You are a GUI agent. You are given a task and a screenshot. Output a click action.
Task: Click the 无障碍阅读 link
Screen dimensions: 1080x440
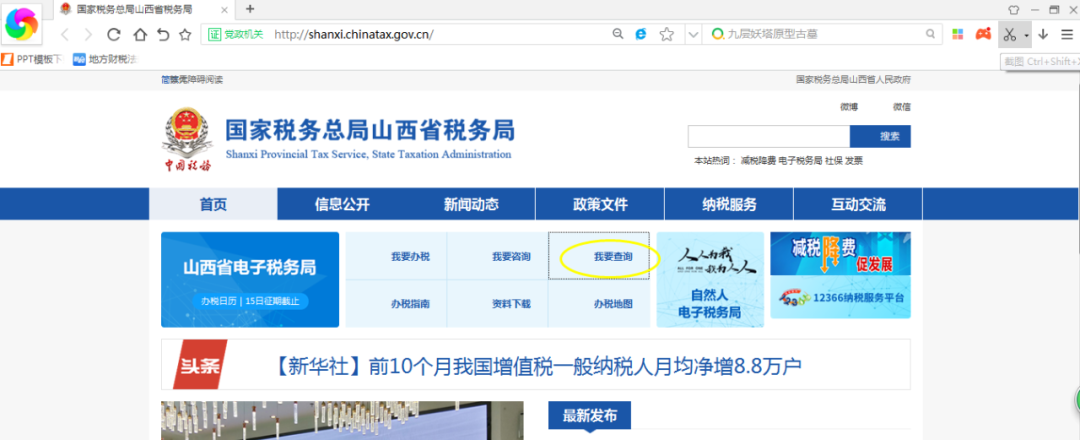200,80
